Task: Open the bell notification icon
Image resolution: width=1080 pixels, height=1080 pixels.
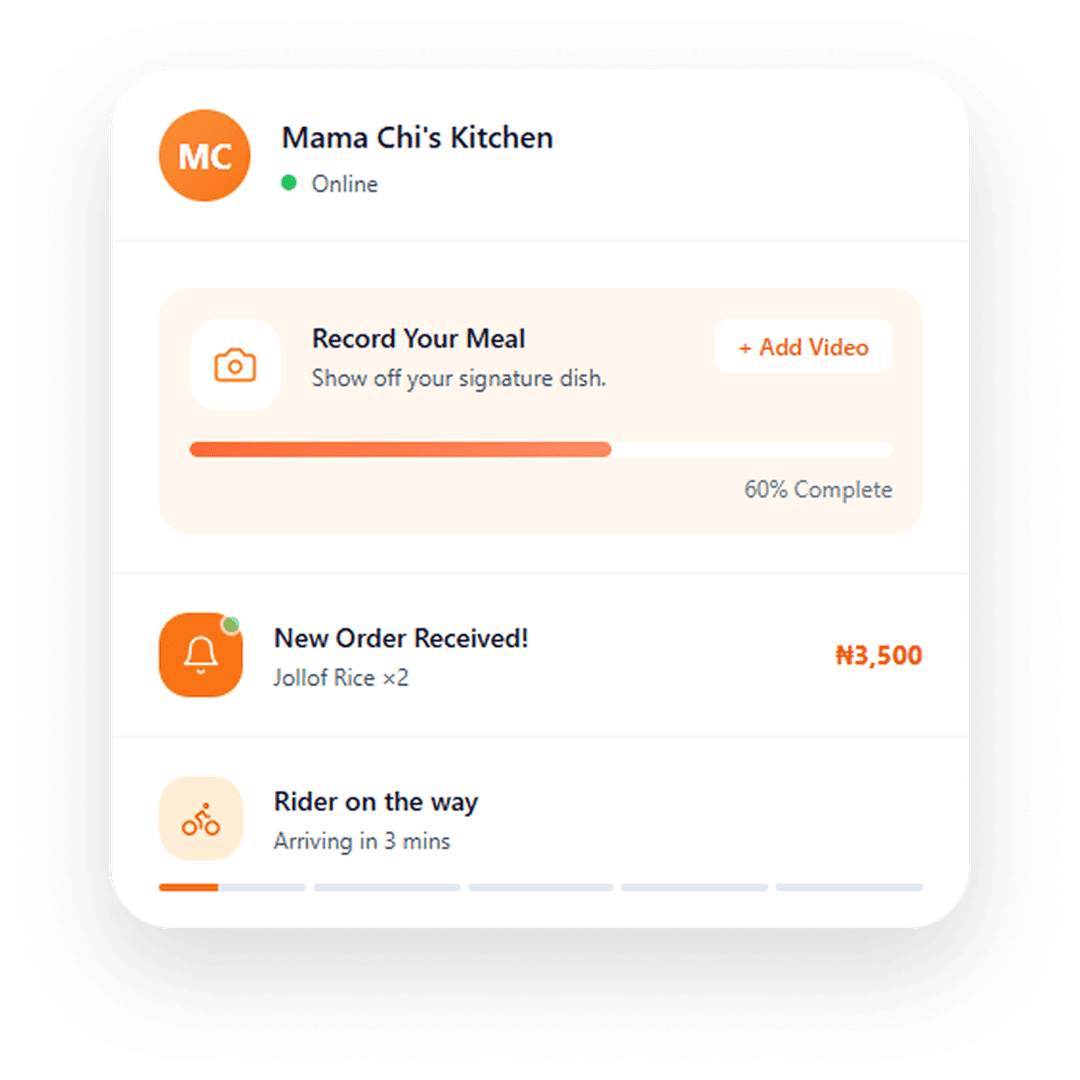Action: 200,654
